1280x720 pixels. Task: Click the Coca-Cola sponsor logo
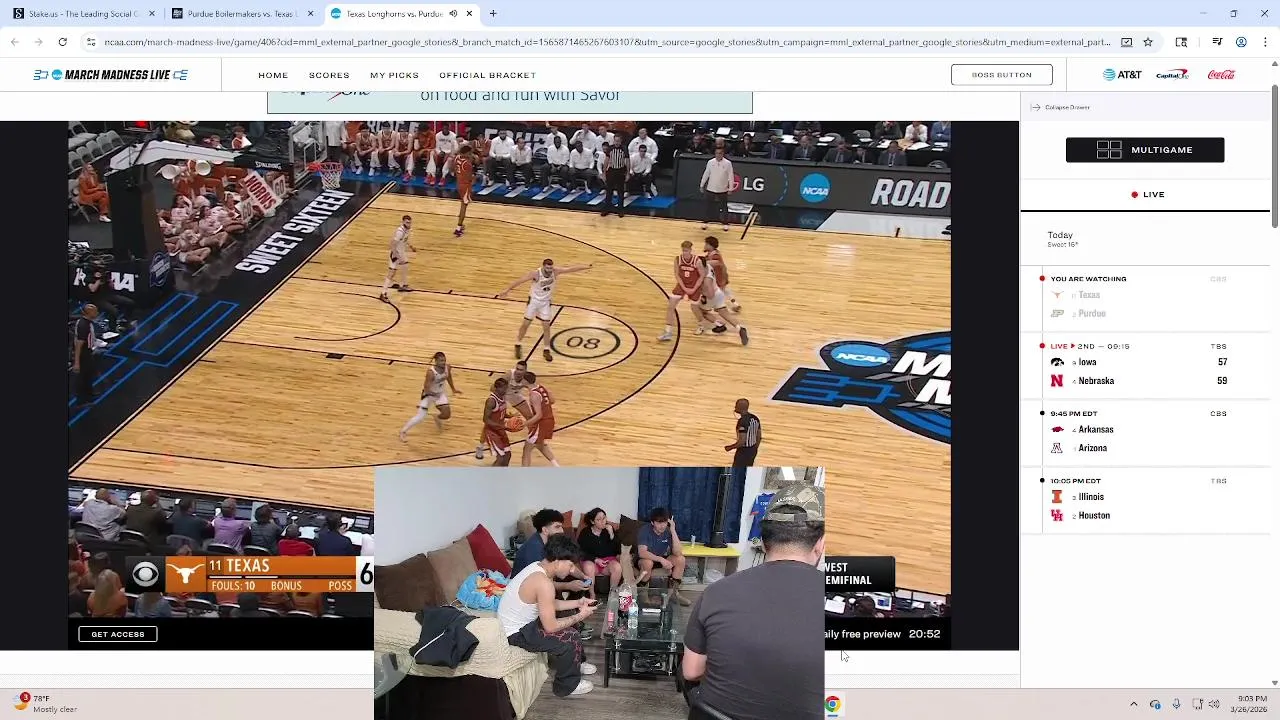tap(1221, 75)
